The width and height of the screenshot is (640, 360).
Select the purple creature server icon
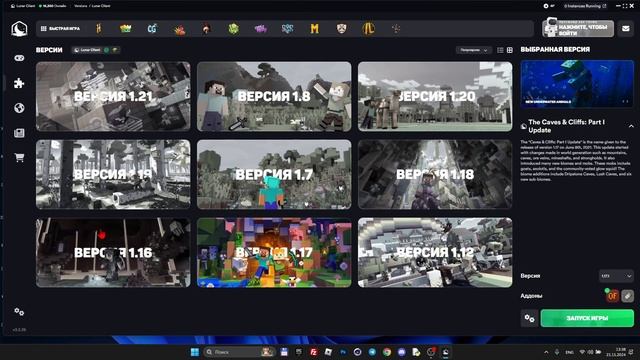(x=260, y=29)
